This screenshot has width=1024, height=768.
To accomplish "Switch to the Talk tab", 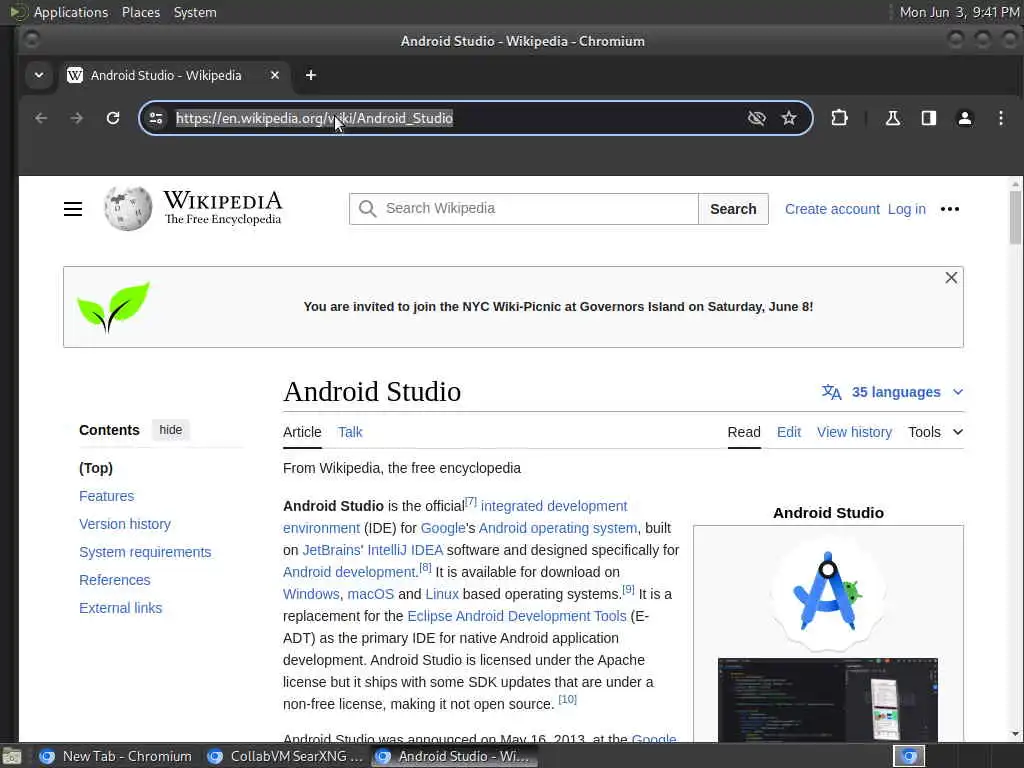I will 350,432.
